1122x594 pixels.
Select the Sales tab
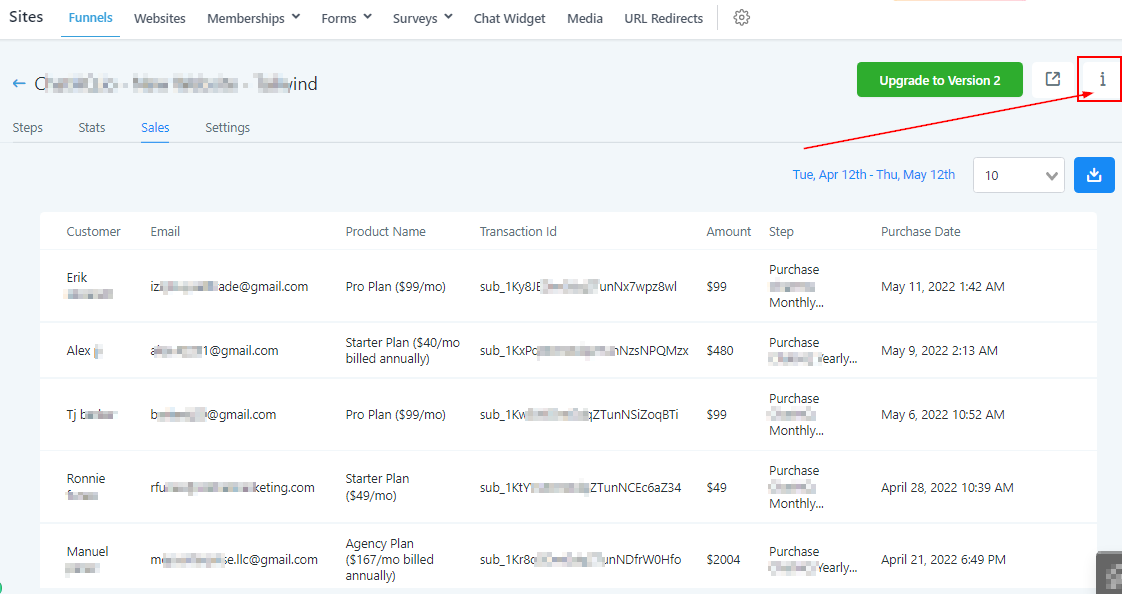tap(155, 127)
